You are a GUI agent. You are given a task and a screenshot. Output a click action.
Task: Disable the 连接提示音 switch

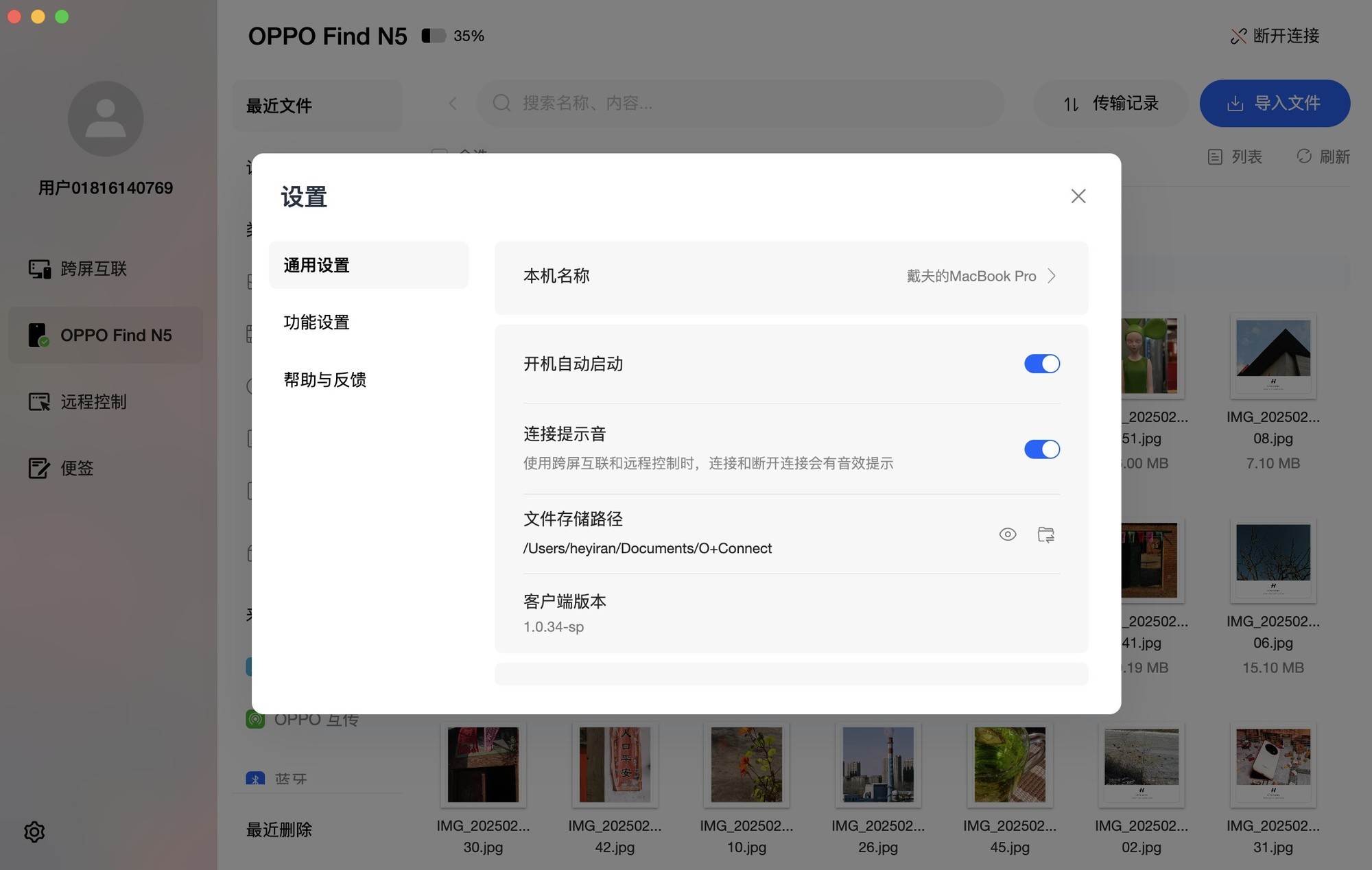pyautogui.click(x=1042, y=449)
